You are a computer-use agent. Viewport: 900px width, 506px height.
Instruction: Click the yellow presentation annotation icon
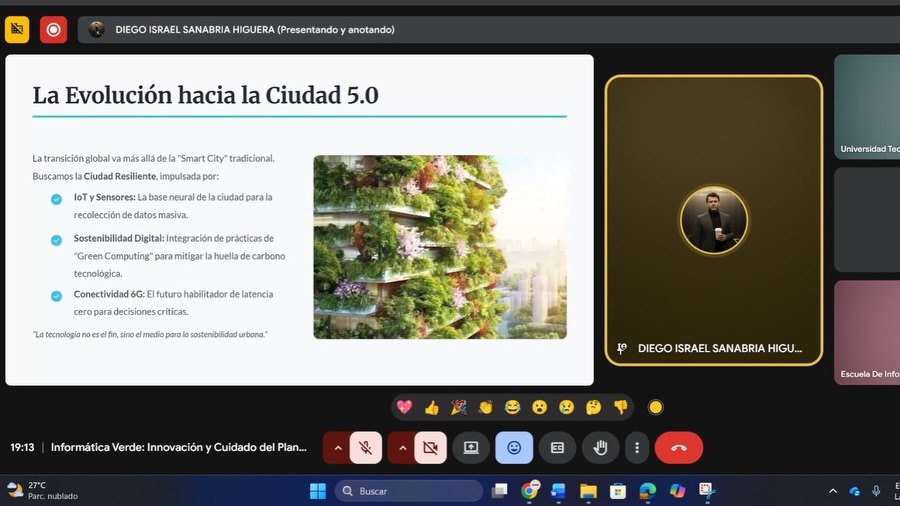coord(17,29)
